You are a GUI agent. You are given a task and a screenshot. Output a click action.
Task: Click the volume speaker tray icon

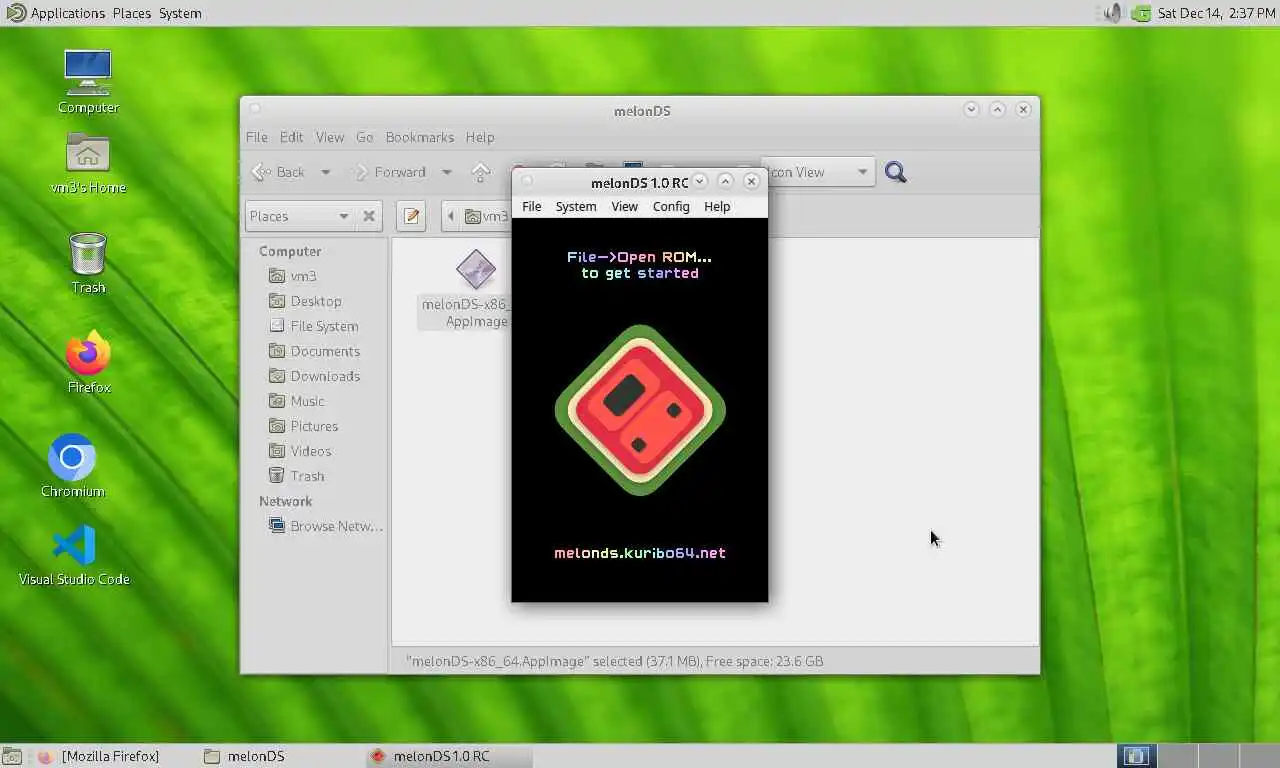click(1114, 13)
